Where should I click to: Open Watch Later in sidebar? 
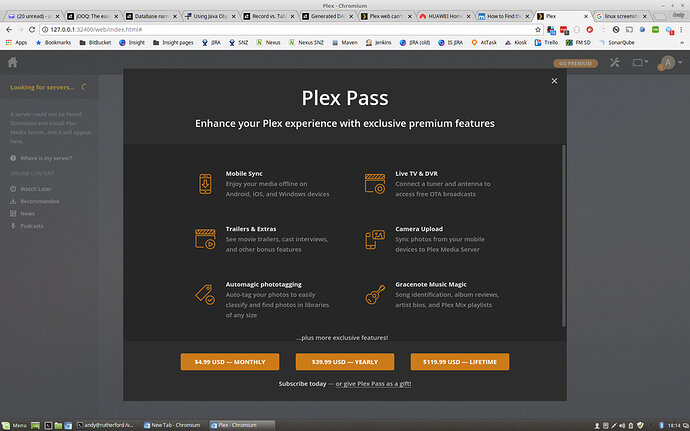36,189
